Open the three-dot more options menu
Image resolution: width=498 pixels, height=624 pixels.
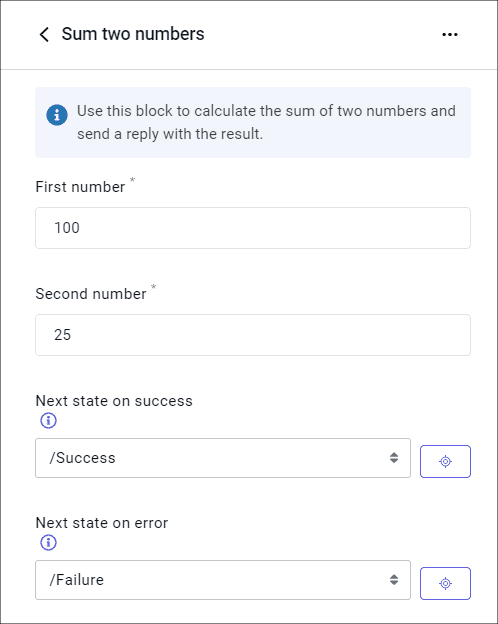coord(449,35)
